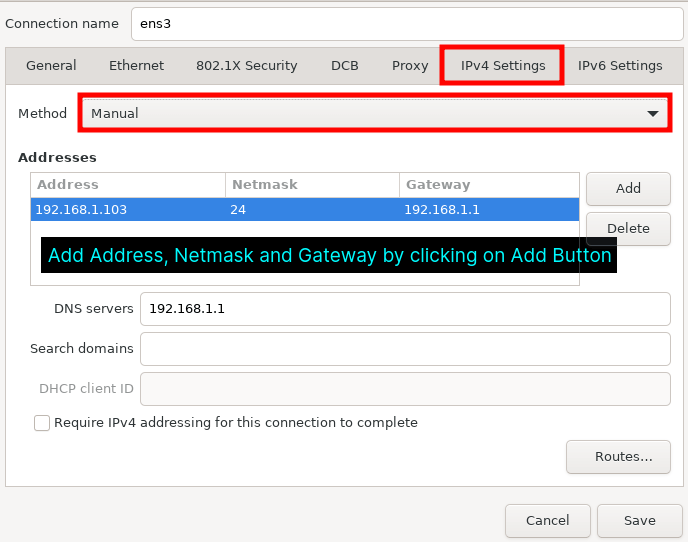The width and height of the screenshot is (688, 542).
Task: Click the Search domains input
Action: coord(405,349)
